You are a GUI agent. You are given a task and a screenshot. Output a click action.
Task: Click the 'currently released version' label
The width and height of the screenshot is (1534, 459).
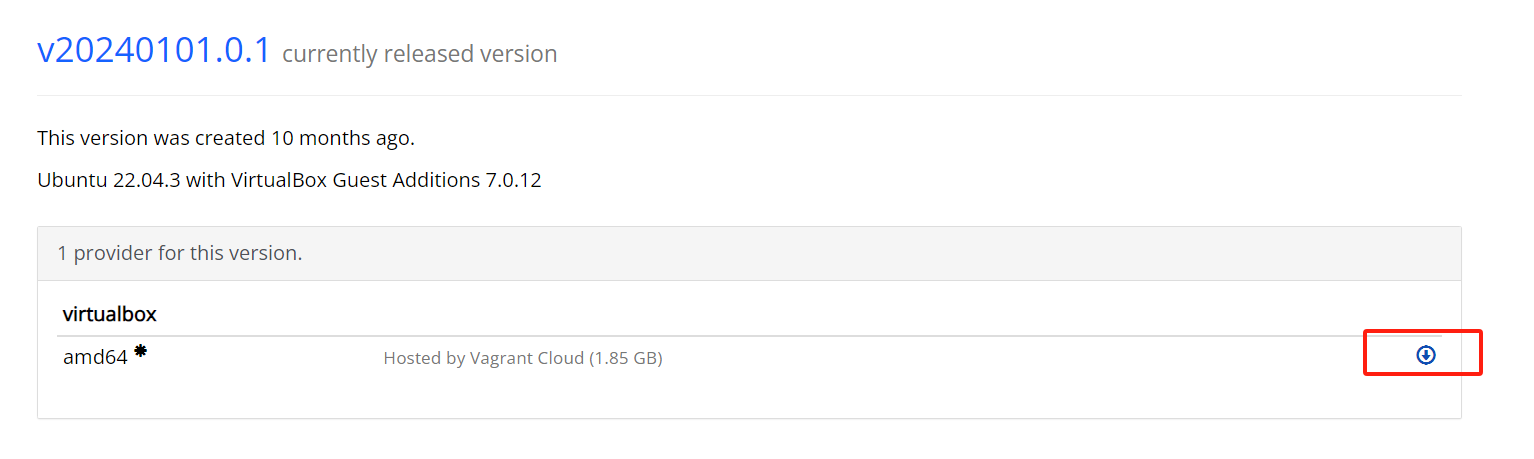point(419,54)
